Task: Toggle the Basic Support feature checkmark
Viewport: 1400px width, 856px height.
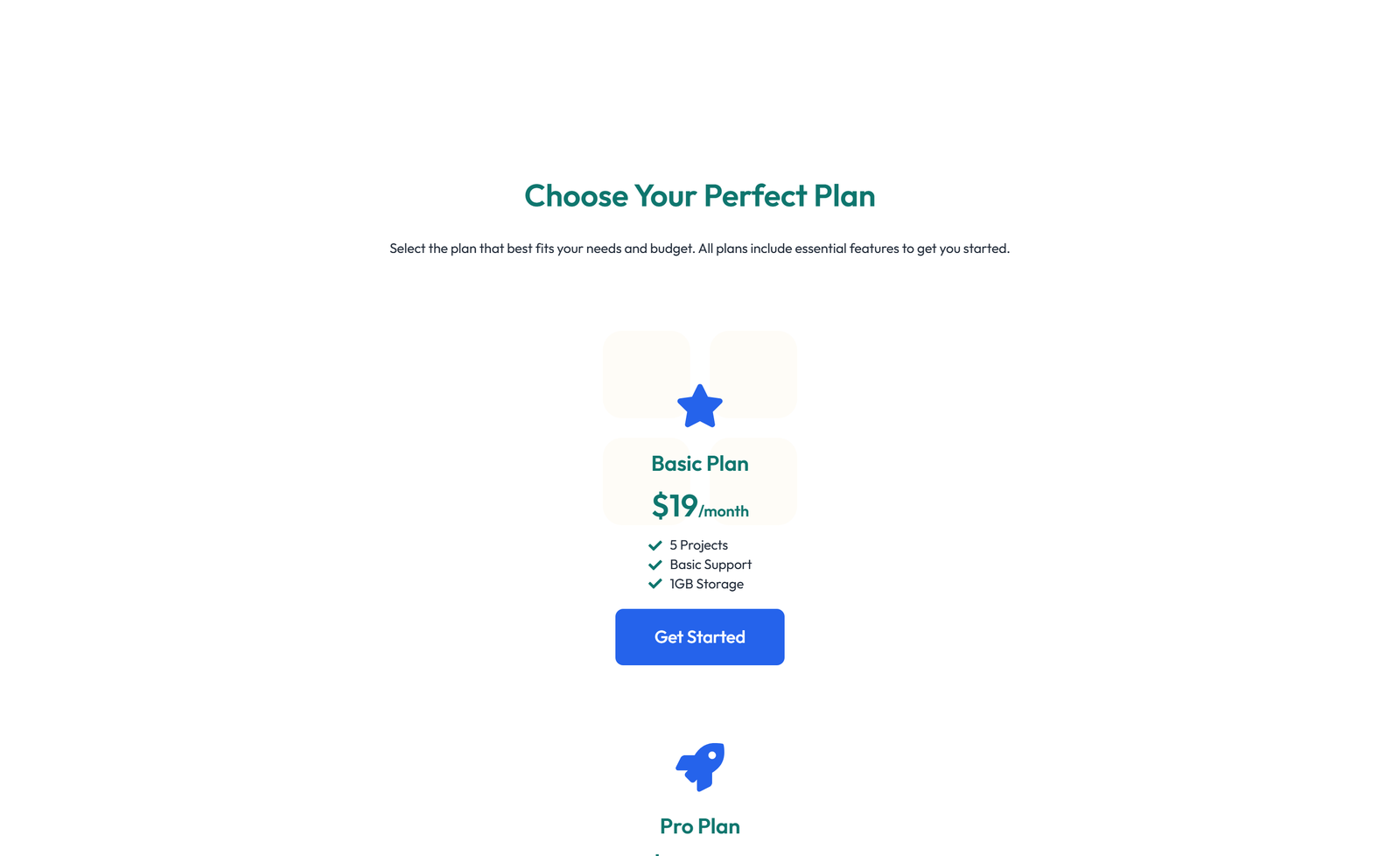Action: pos(654,565)
